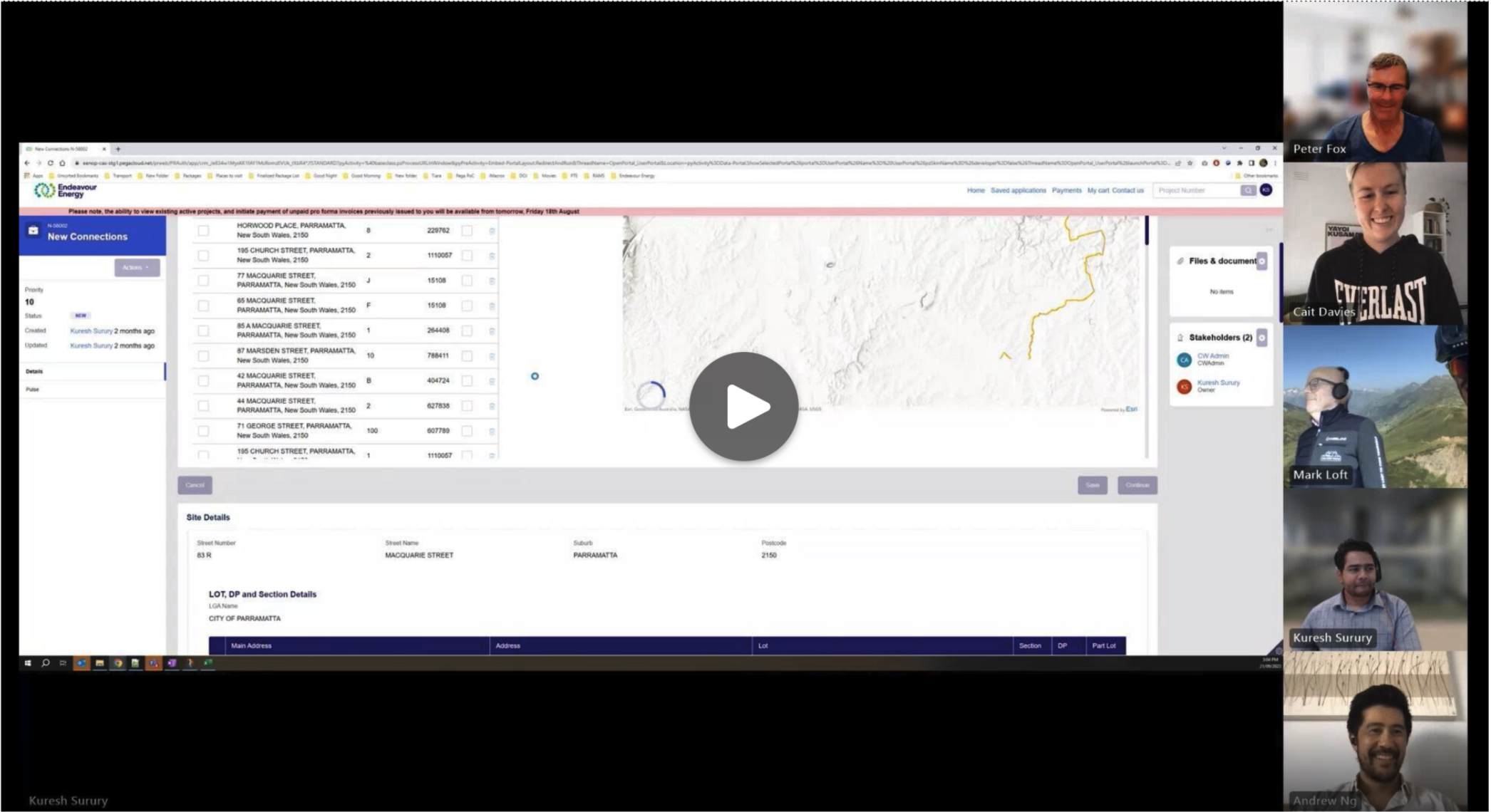Switch to the Pulse tab
The image size is (1491, 812).
click(33, 390)
